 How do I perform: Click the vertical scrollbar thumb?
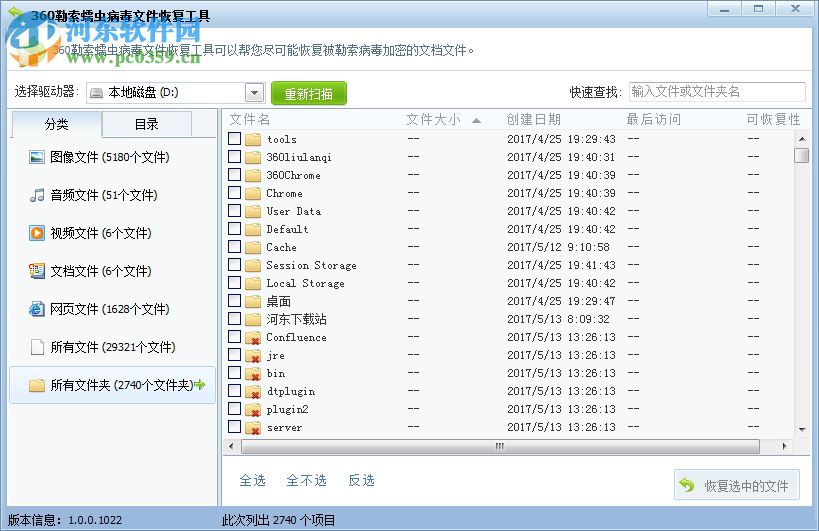pyautogui.click(x=801, y=156)
